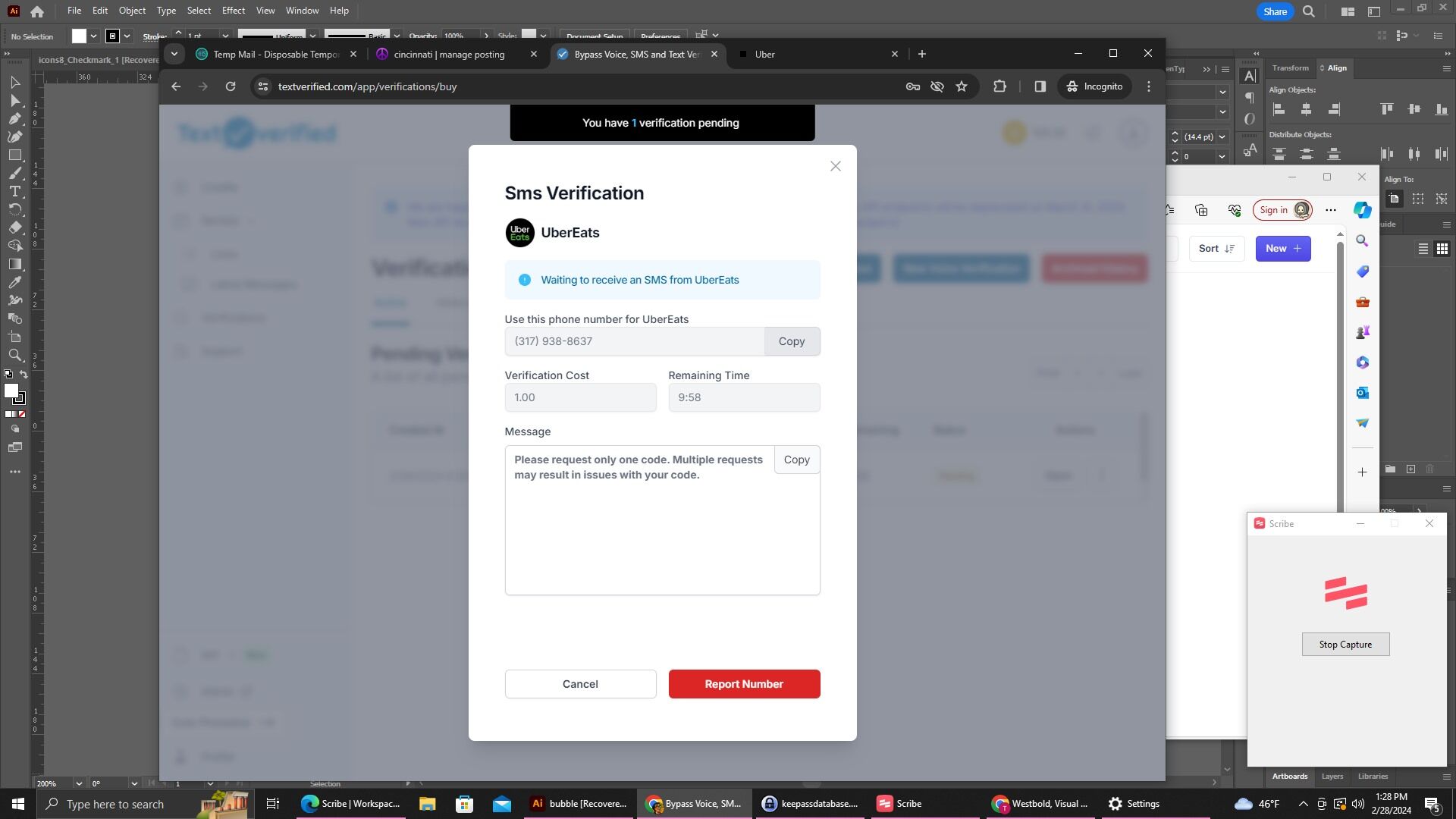Open rotation angle dropdown
This screenshot has width=1456, height=819.
click(134, 783)
